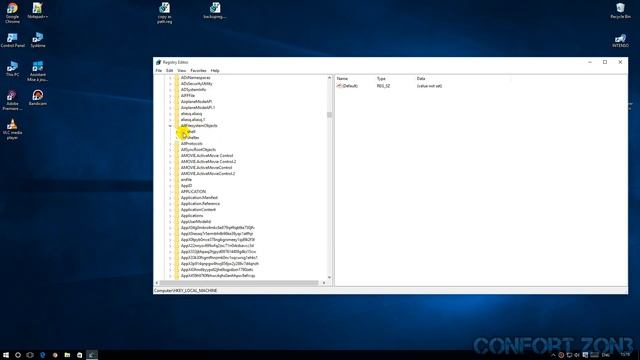
Task: Open the Favorites menu
Action: coord(198,71)
